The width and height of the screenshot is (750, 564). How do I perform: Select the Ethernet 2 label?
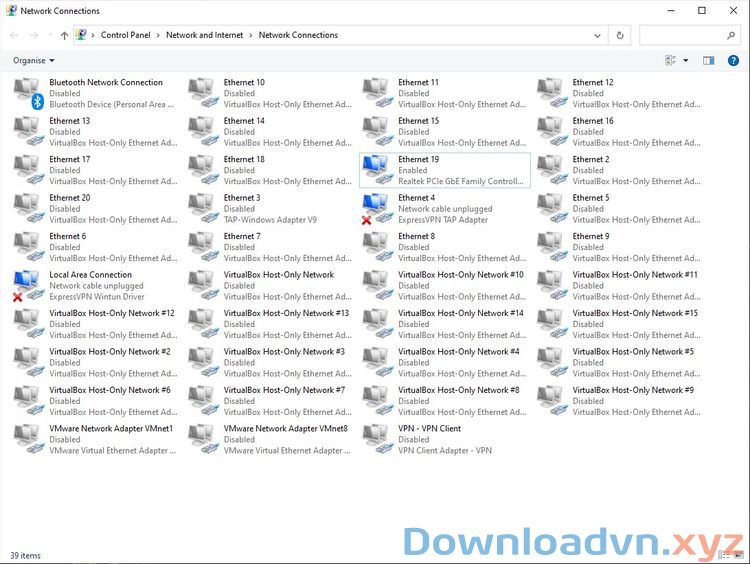[591, 159]
